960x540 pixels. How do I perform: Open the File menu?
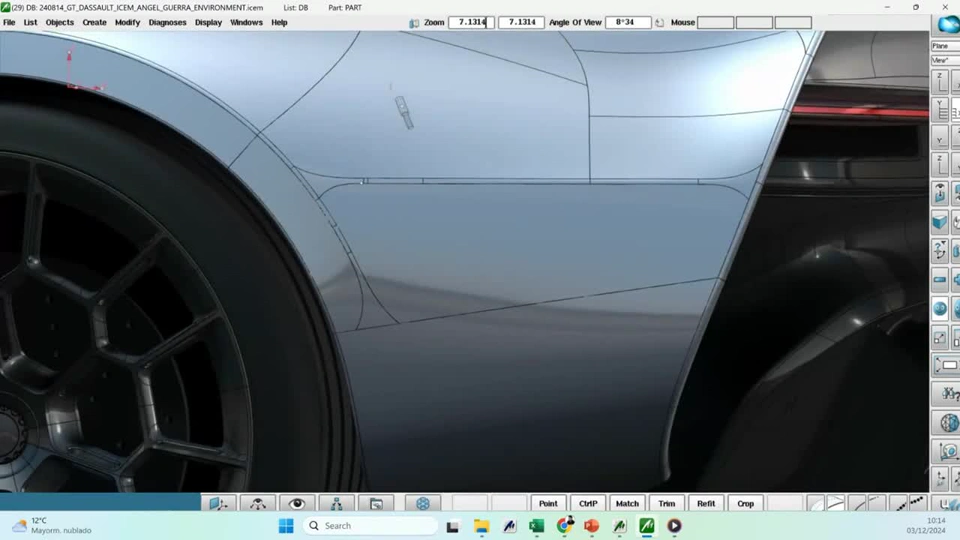(9, 23)
